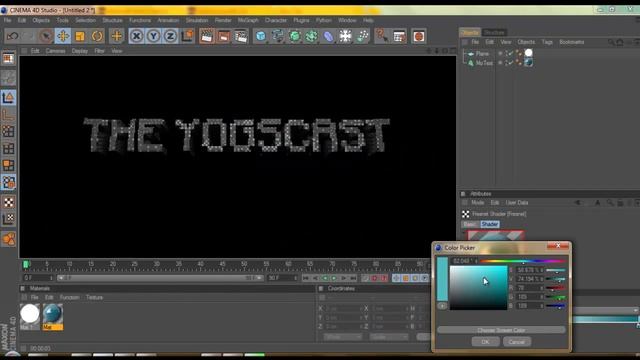Open the NURBS generator icon
The height and width of the screenshot is (360, 640).
click(x=294, y=36)
